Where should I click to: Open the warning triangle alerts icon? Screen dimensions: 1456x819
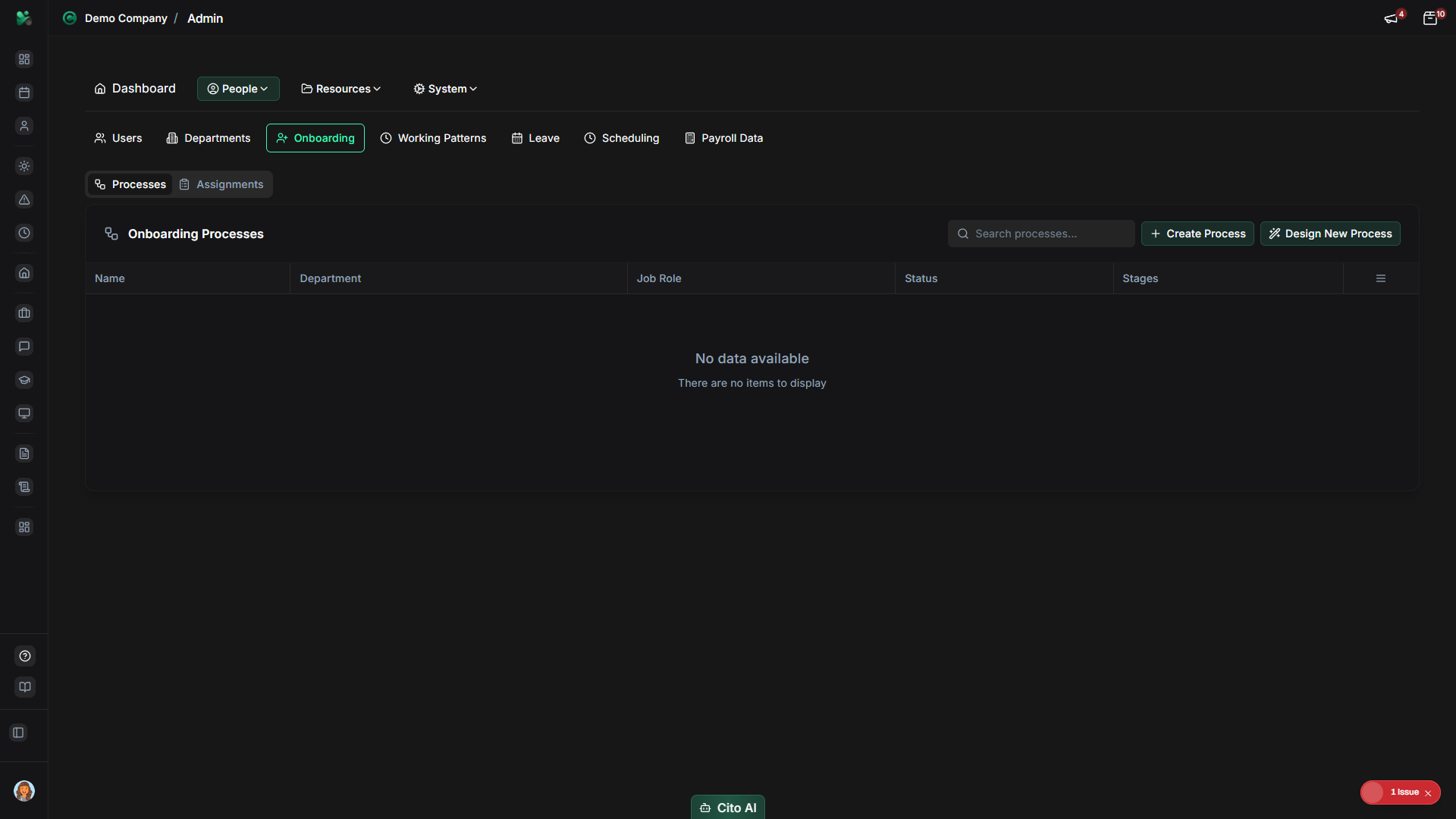[24, 200]
